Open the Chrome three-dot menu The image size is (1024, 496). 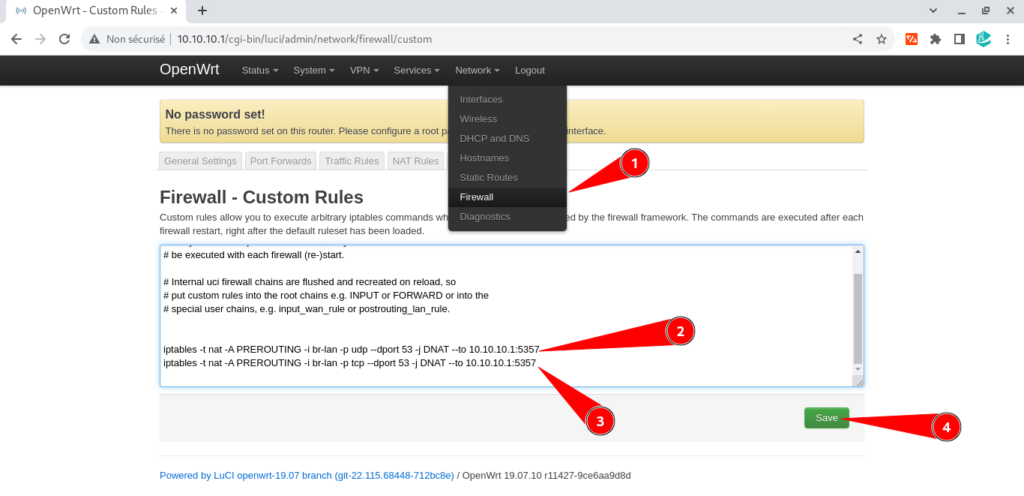(x=1006, y=39)
